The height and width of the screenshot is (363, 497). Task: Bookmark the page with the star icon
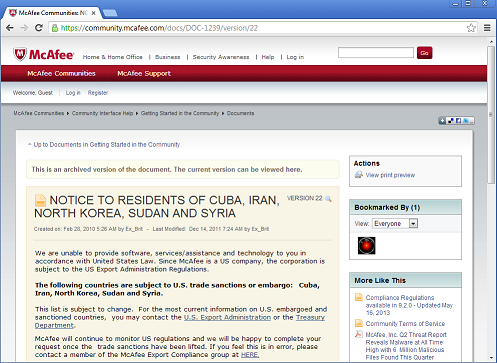[471, 28]
